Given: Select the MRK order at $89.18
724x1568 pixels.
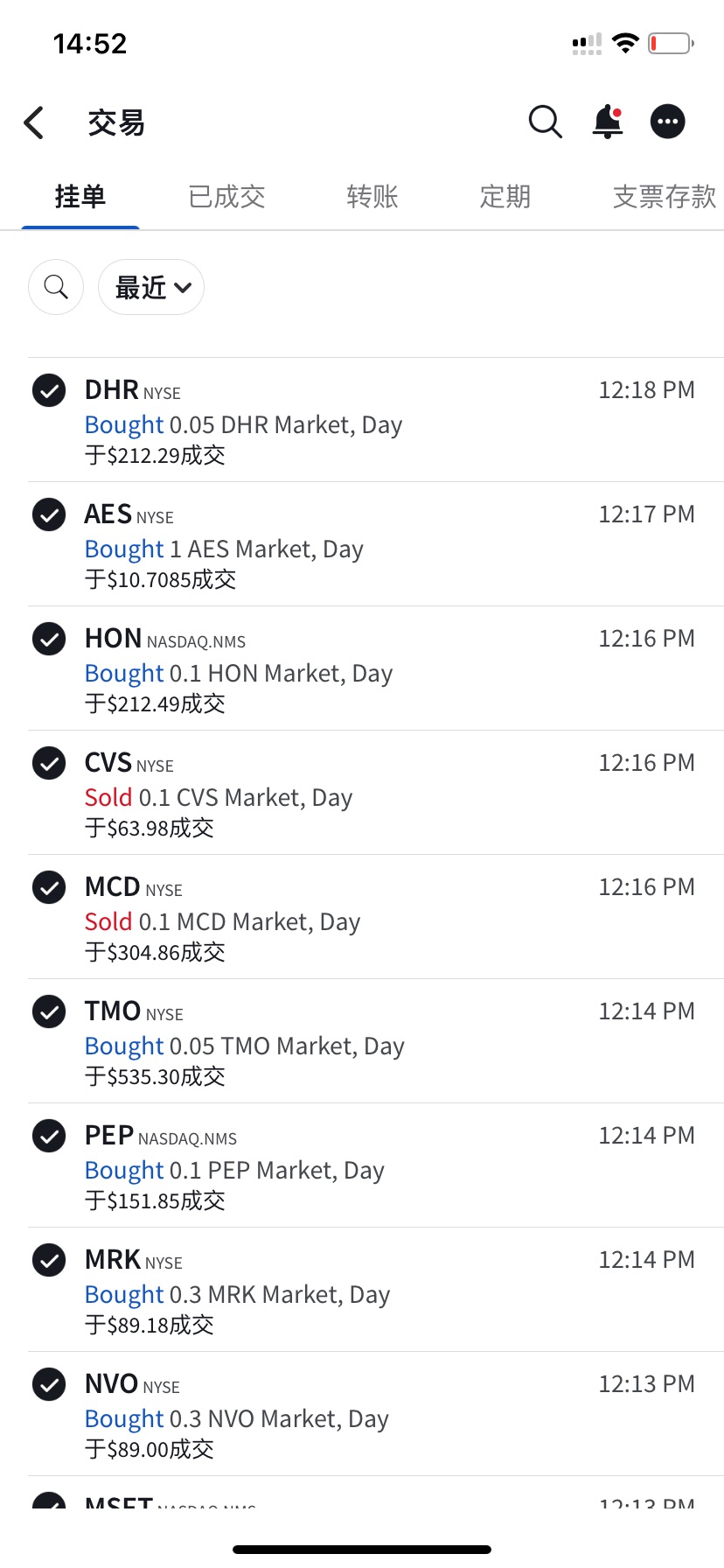Looking at the screenshot, I should (376, 1290).
